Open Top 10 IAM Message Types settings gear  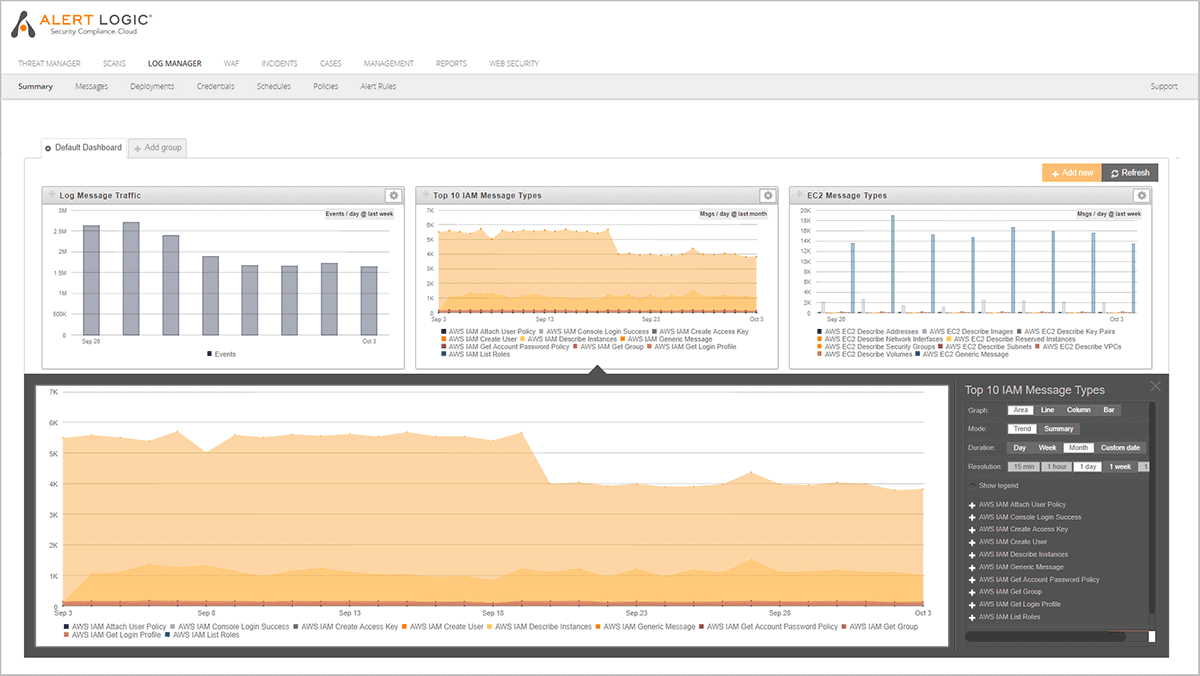(x=767, y=195)
